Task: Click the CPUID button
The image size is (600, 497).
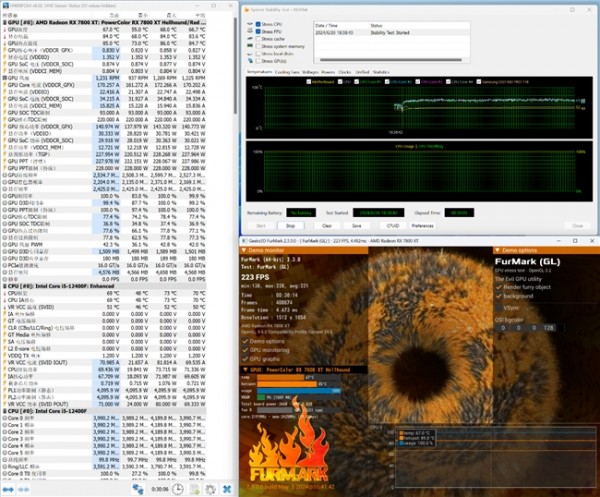Action: (x=393, y=226)
